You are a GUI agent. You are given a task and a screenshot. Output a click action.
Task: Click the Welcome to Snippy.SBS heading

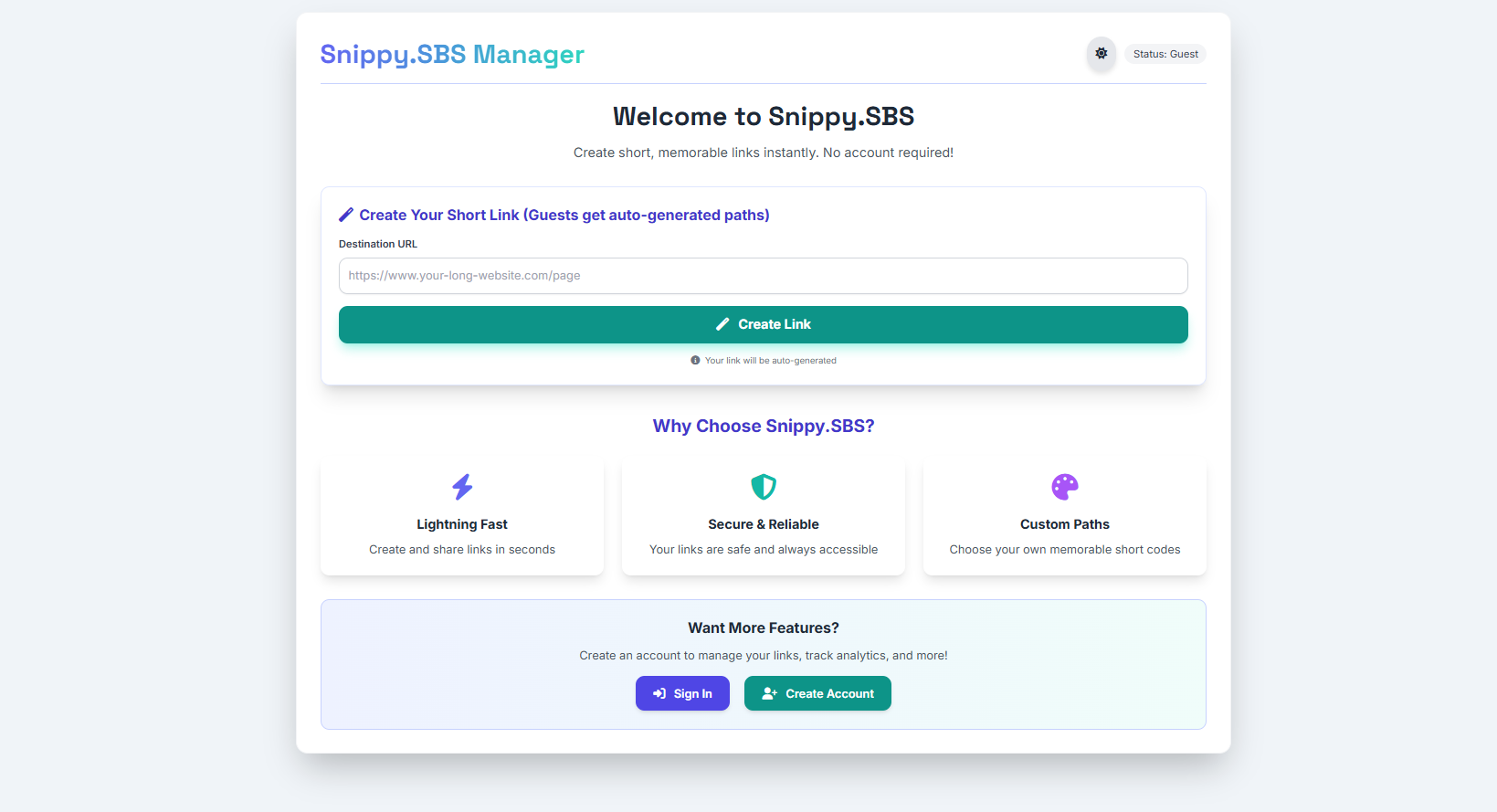pos(763,117)
